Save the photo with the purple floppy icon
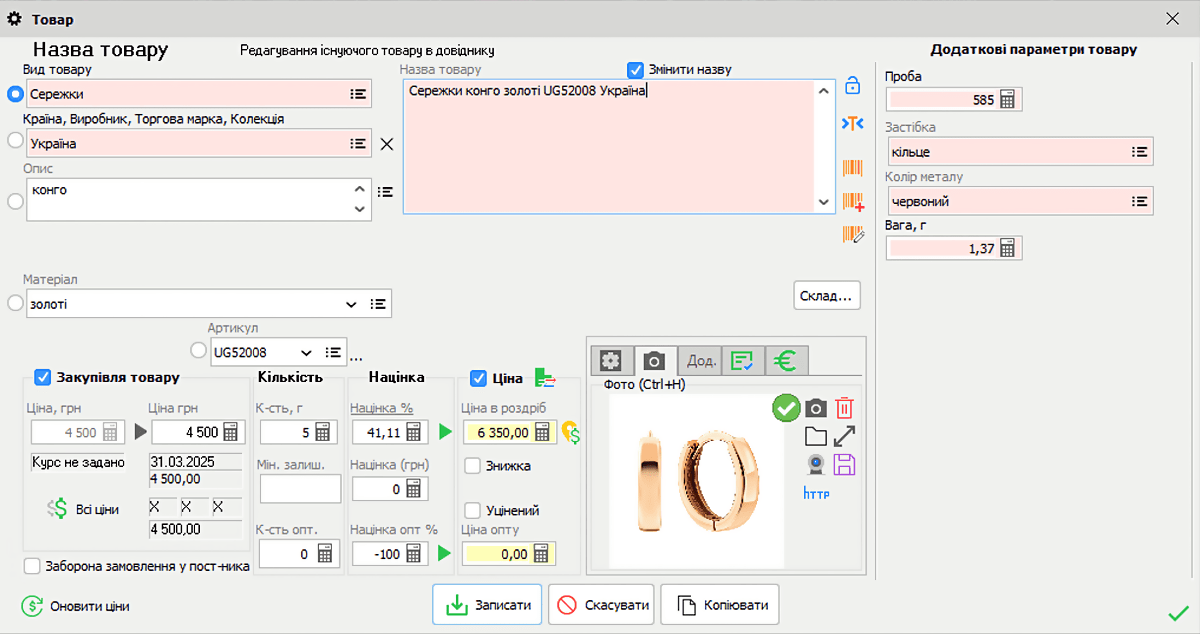1200x634 pixels. pos(843,462)
